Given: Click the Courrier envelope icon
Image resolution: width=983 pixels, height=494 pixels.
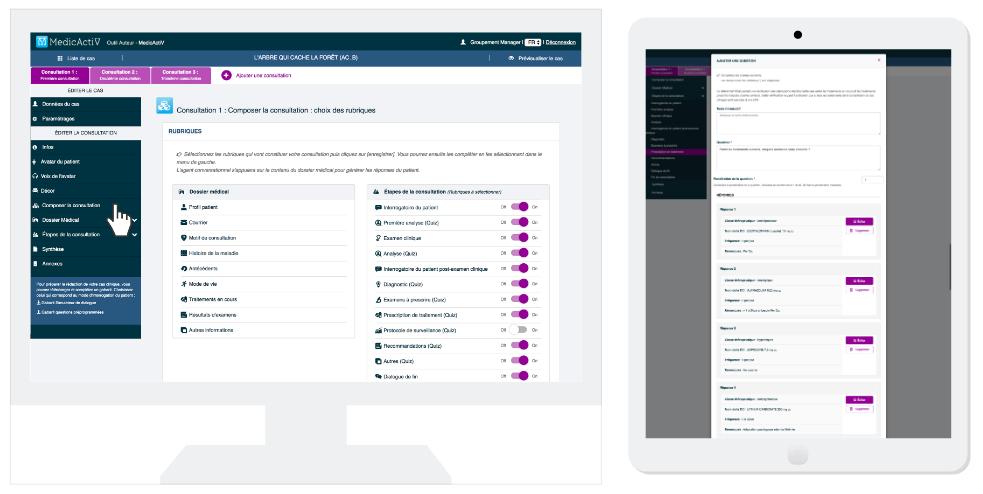Looking at the screenshot, I should (184, 223).
